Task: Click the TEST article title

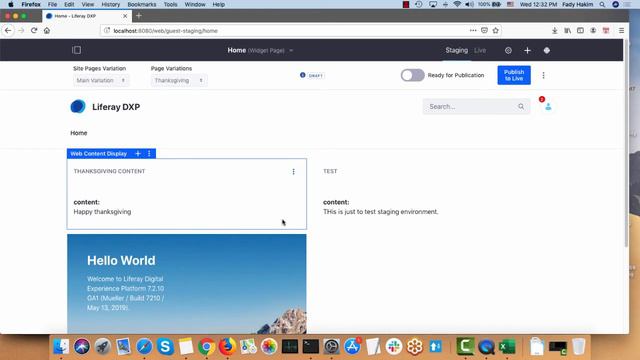Action: pyautogui.click(x=330, y=171)
